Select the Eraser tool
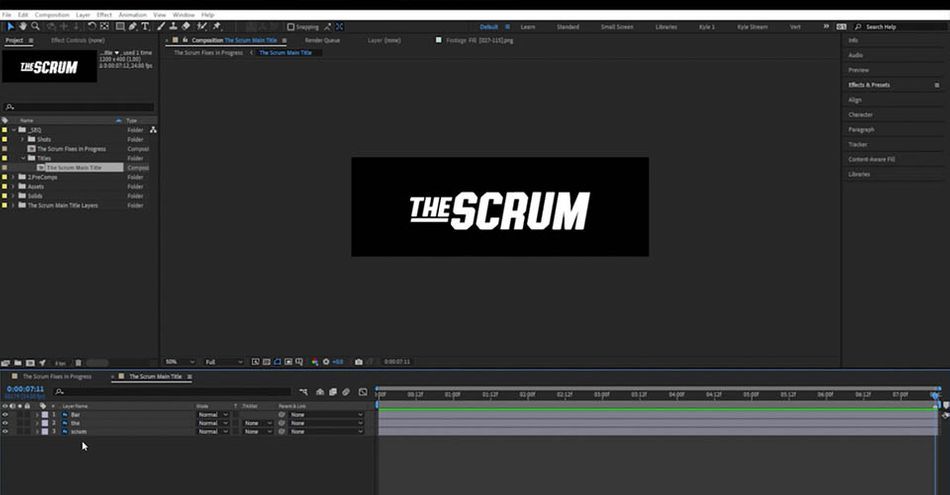This screenshot has width=950, height=495. click(186, 27)
